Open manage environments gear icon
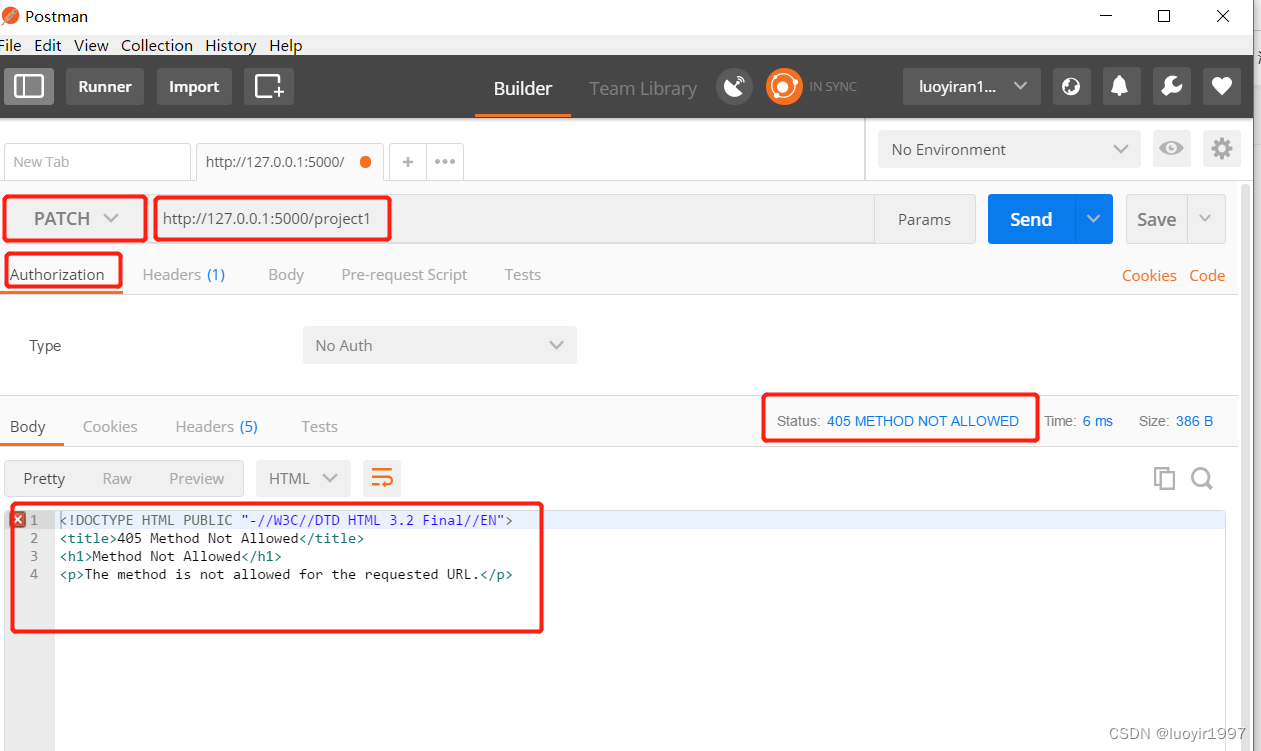The image size is (1261, 751). [x=1221, y=149]
